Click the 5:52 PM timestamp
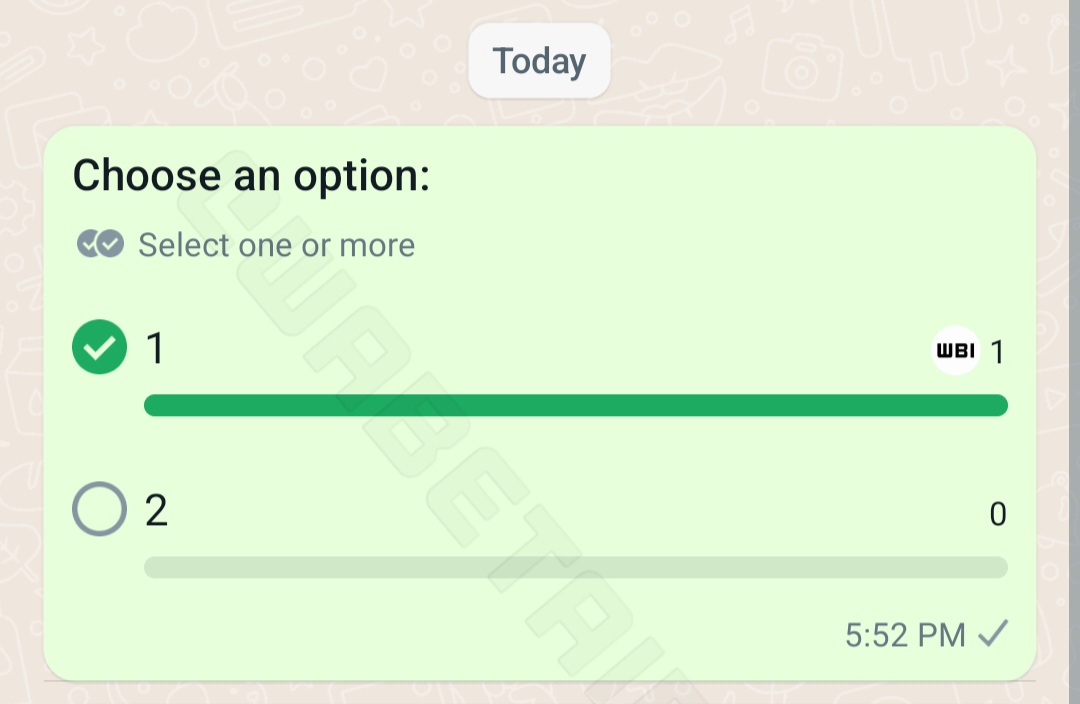The width and height of the screenshot is (1080, 704). tap(905, 635)
